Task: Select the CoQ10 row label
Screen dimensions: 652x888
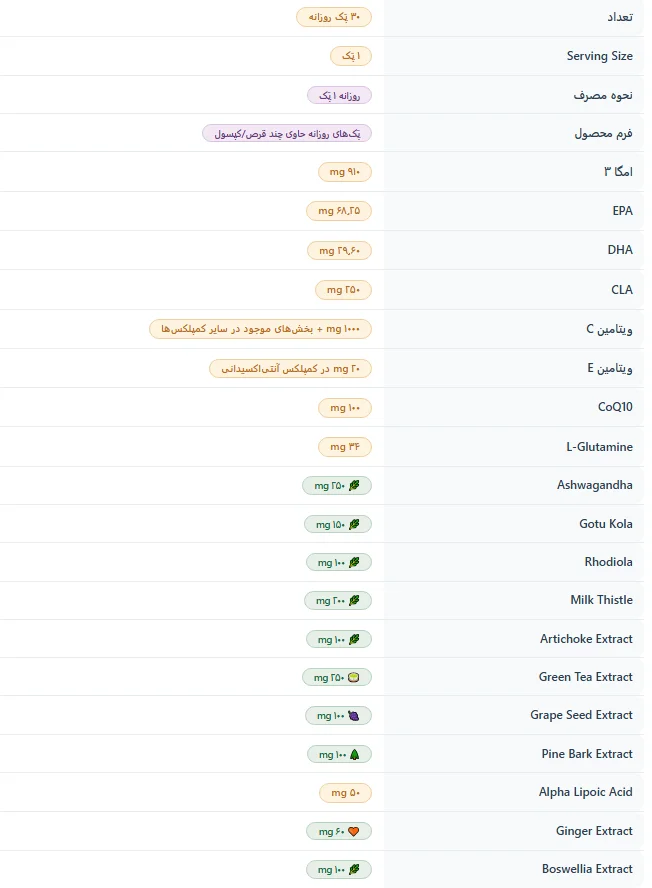Action: (x=615, y=407)
